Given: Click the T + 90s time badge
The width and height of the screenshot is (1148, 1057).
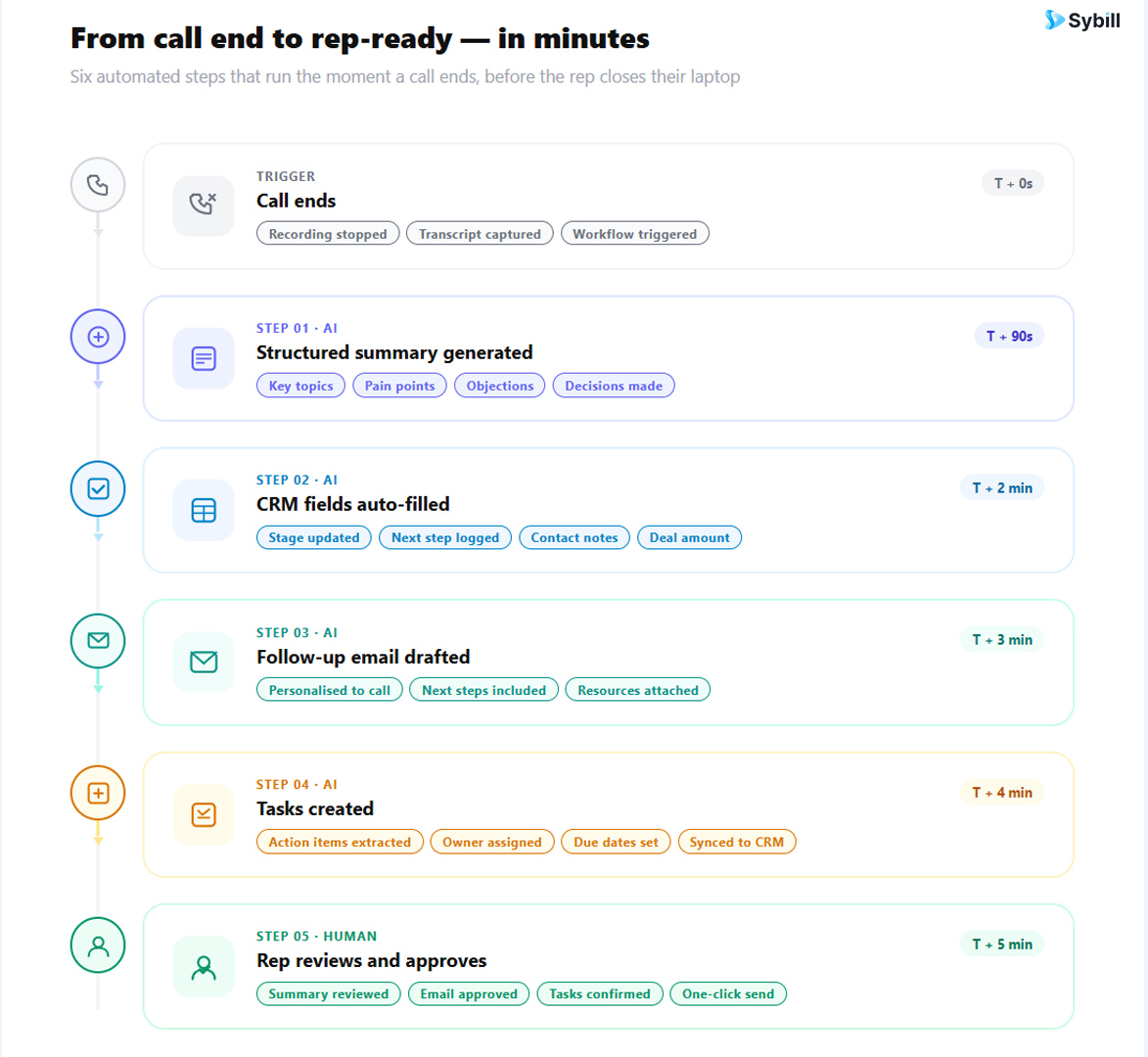Looking at the screenshot, I should click(1010, 336).
